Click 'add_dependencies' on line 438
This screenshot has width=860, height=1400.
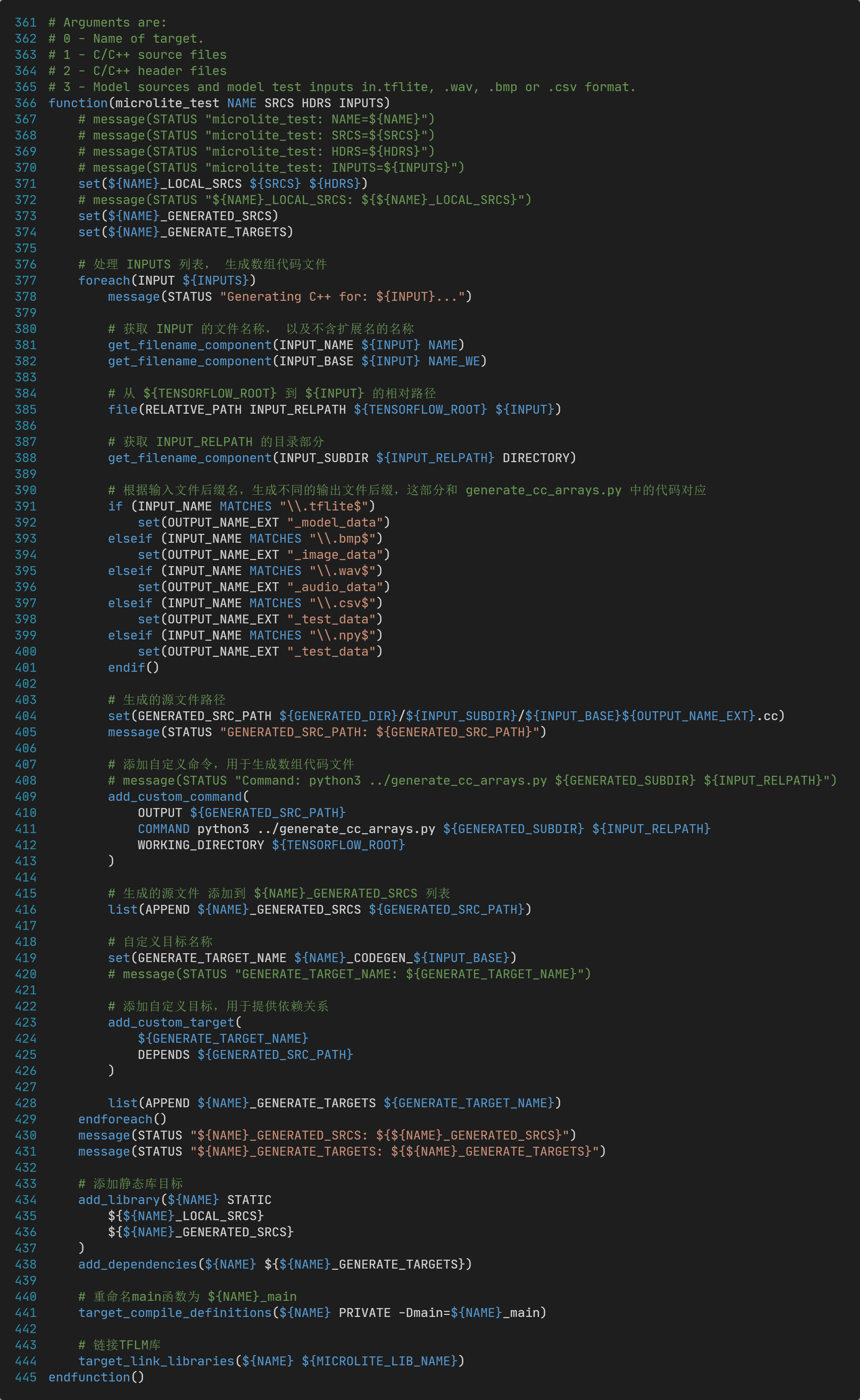pos(138,1265)
